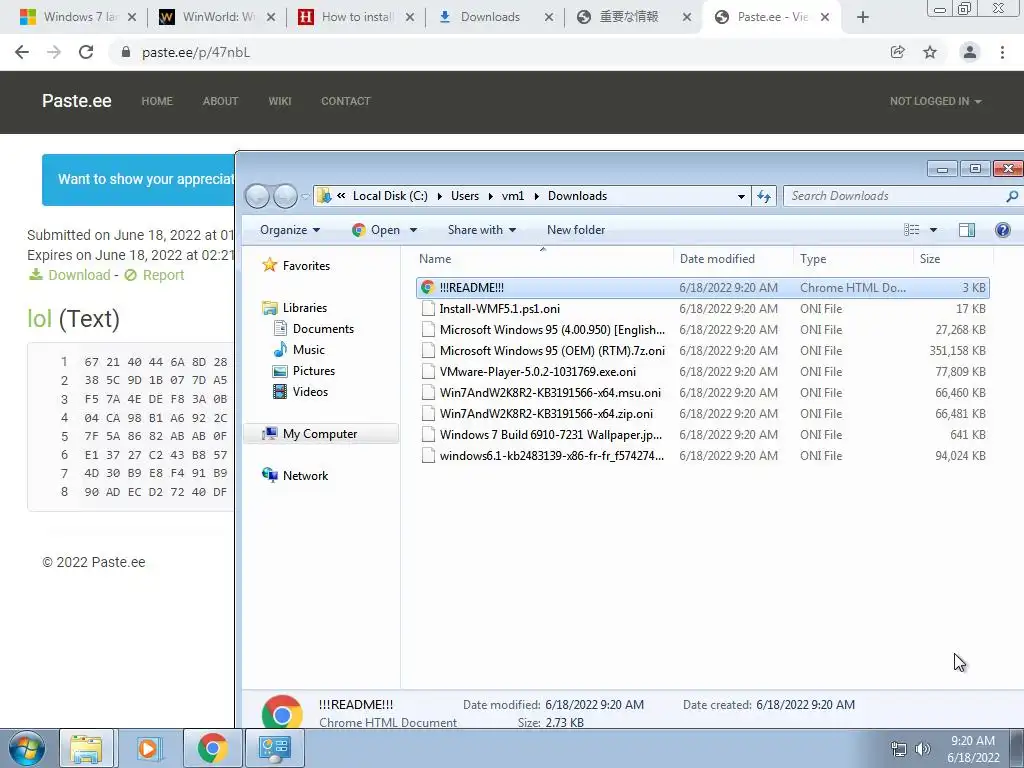Open Chrome share page icon

(898, 52)
